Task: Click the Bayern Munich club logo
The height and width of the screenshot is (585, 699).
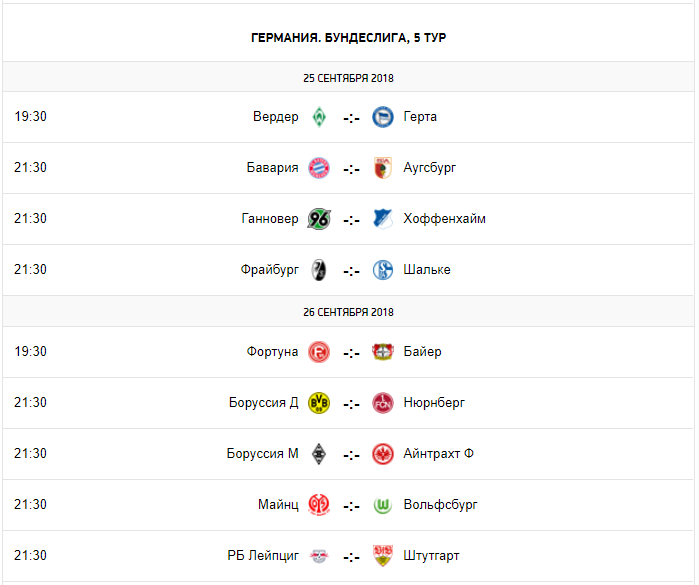Action: point(319,167)
